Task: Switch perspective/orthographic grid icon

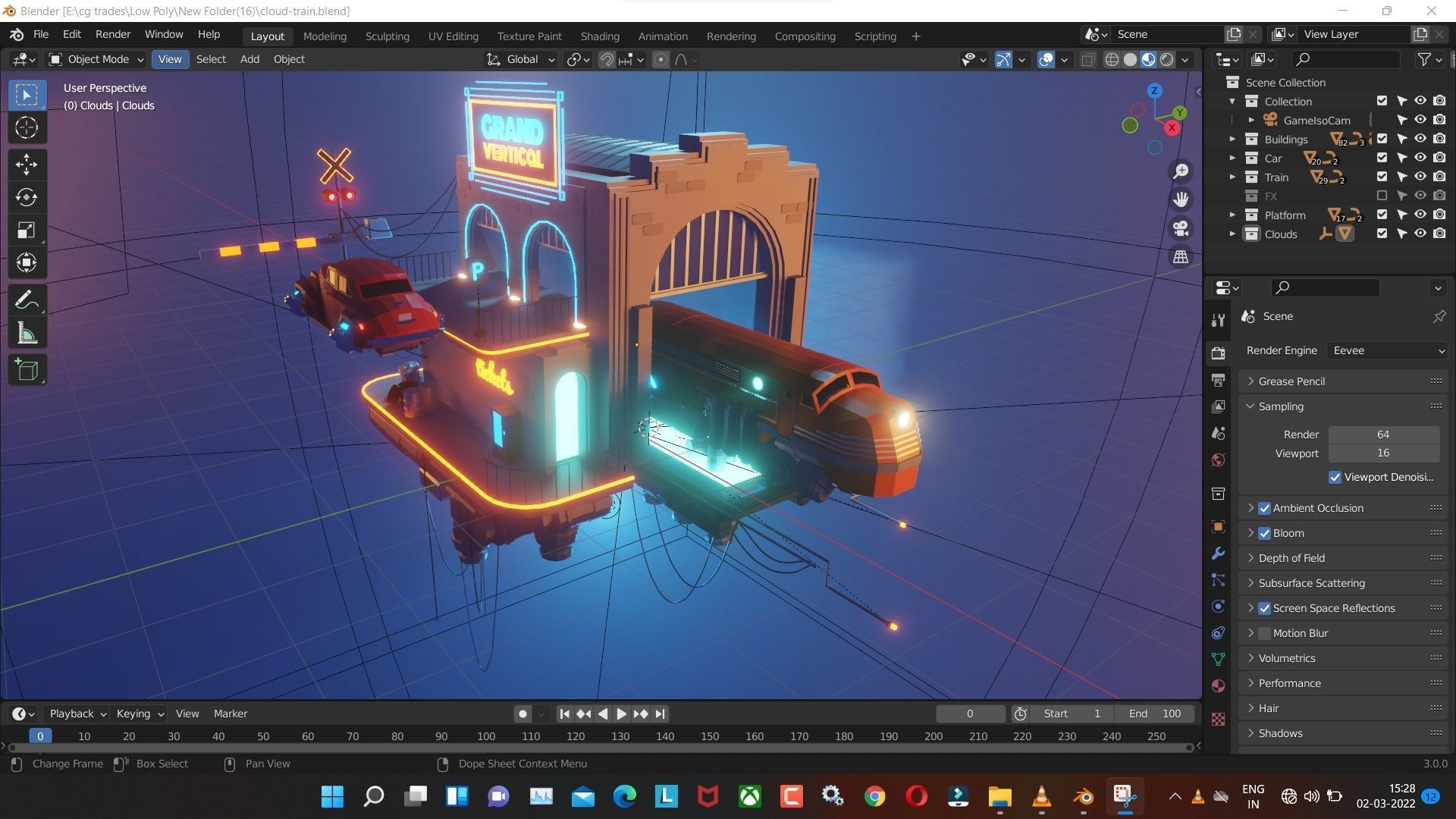Action: coord(1181,257)
